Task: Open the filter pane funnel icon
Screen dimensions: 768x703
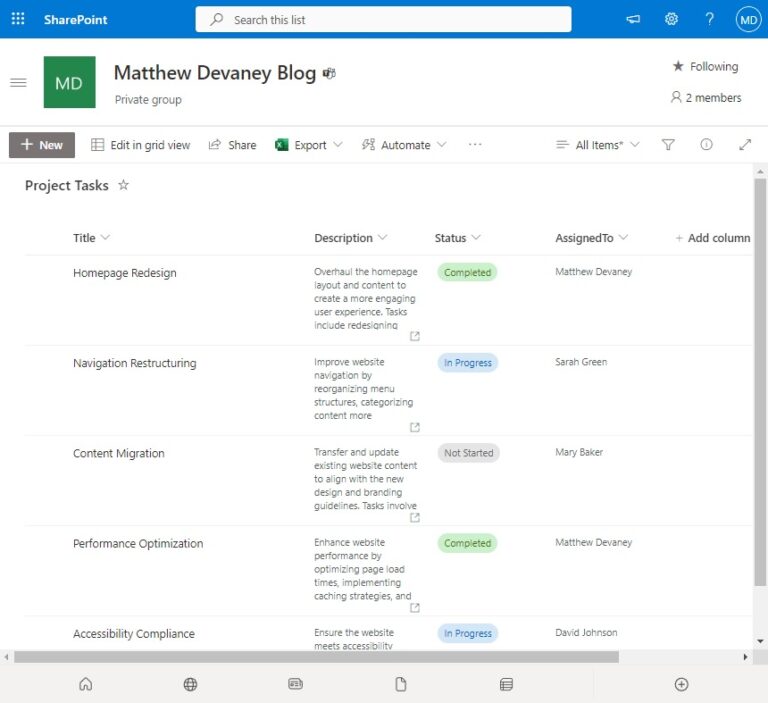Action: 668,145
